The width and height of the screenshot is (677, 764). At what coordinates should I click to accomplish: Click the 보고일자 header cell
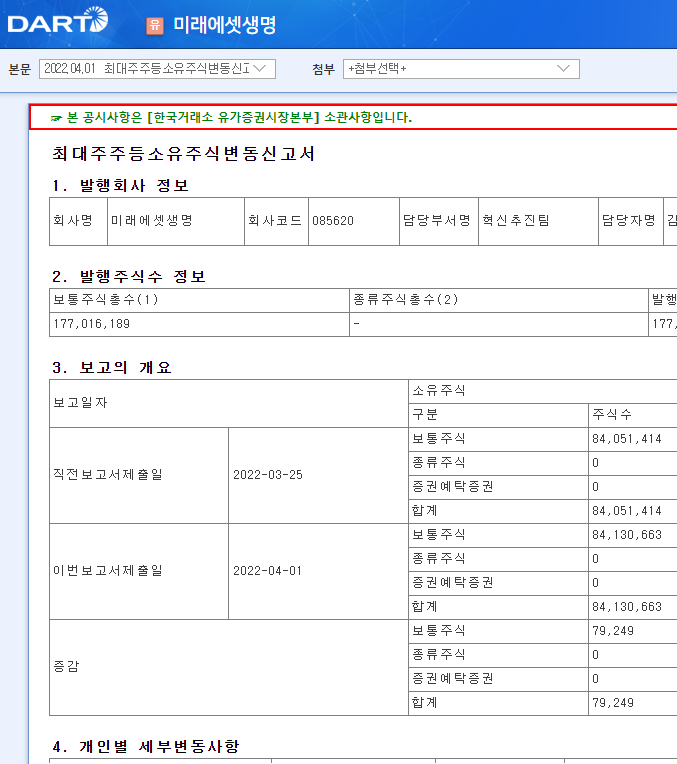pyautogui.click(x=229, y=403)
